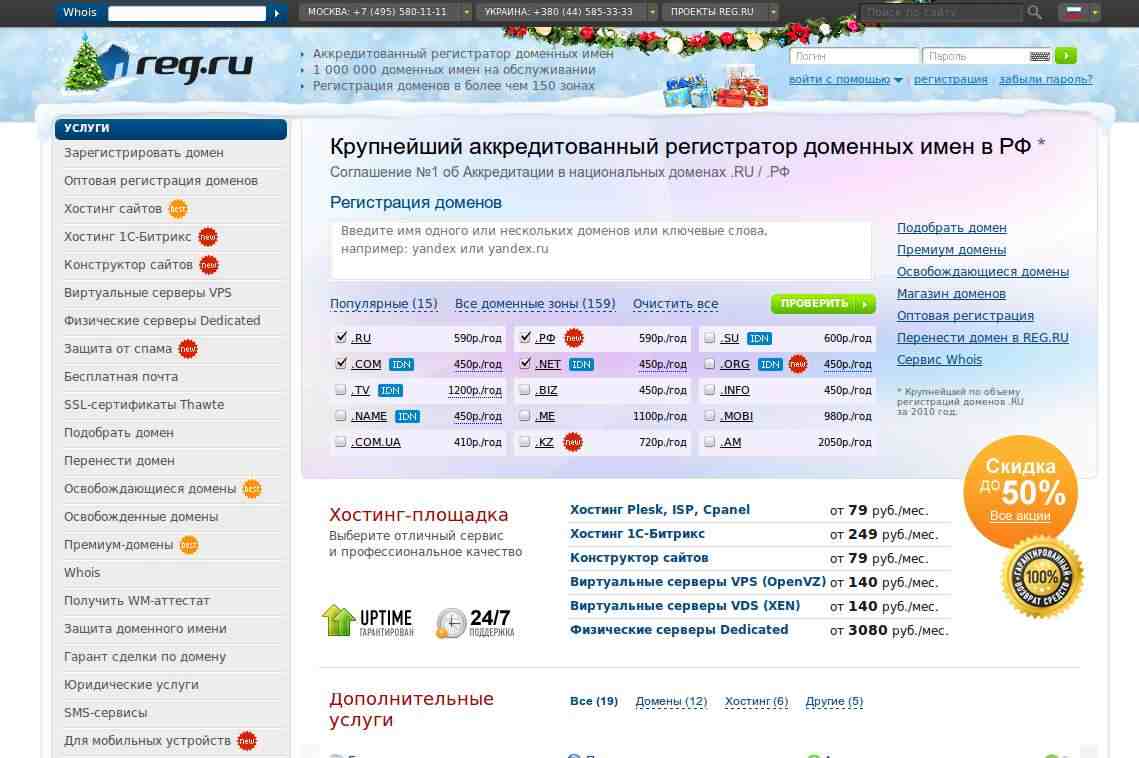Expand the войти с помощью login options
The height and width of the screenshot is (758, 1139).
846,80
